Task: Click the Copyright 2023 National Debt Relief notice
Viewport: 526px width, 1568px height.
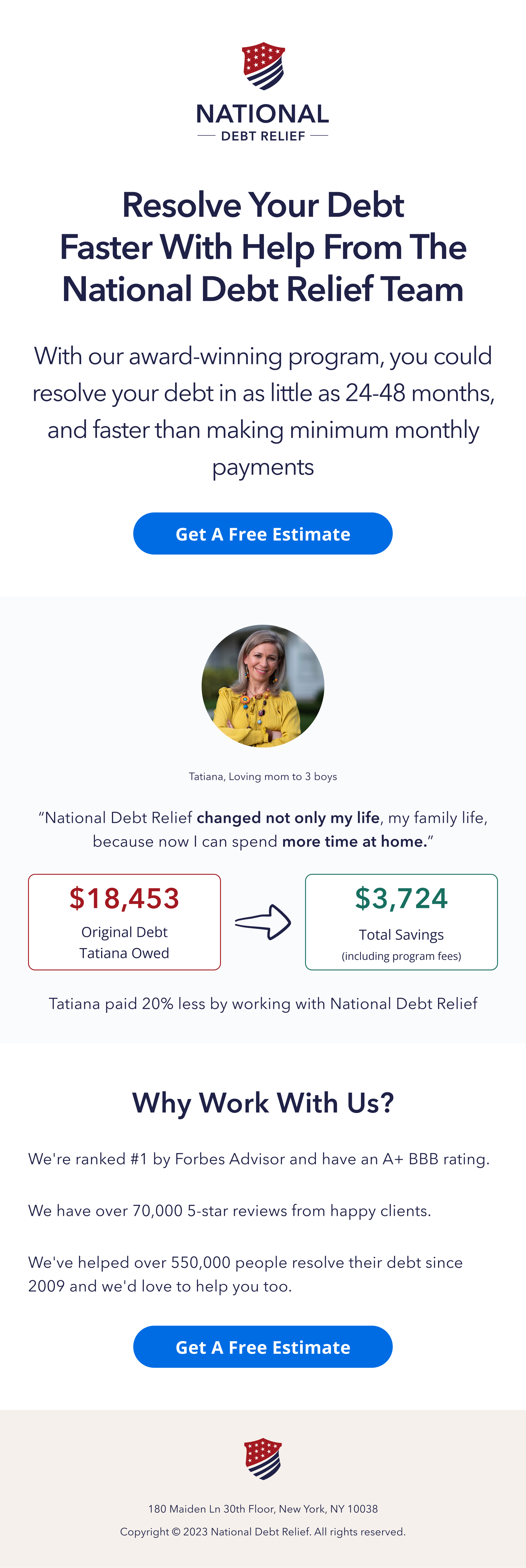Action: [263, 1531]
